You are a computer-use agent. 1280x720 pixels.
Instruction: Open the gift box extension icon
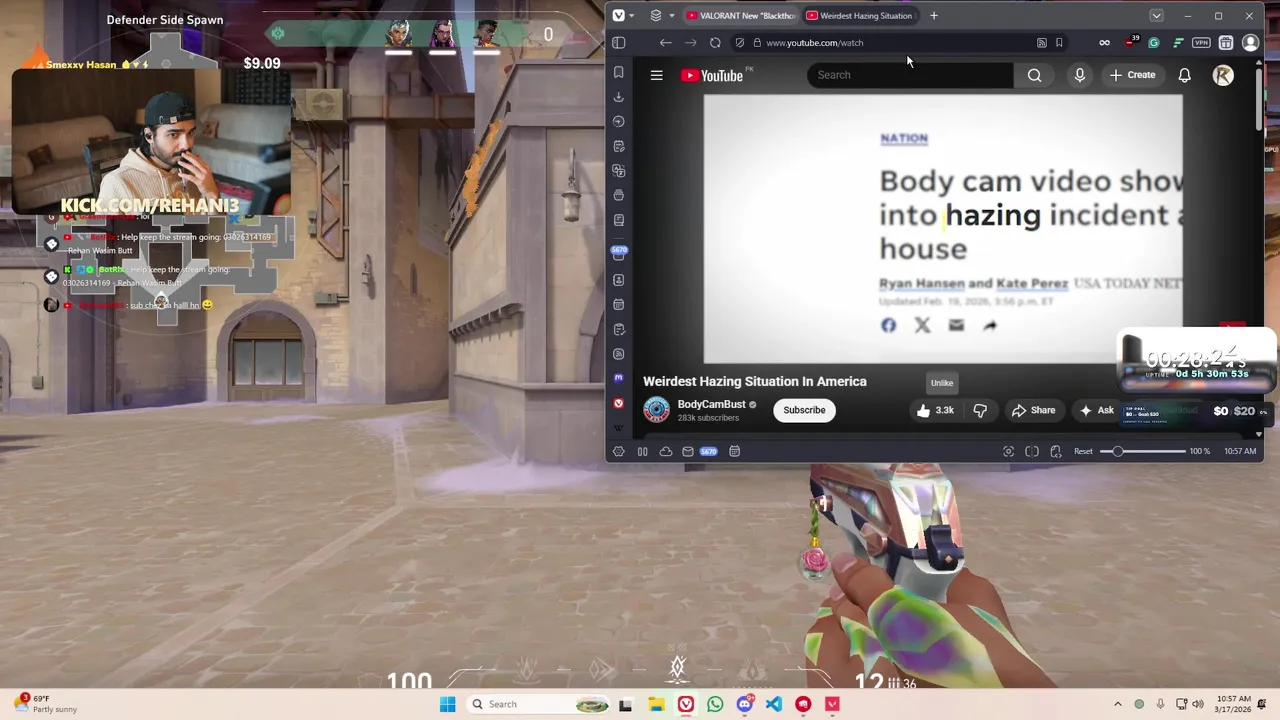pos(1225,43)
